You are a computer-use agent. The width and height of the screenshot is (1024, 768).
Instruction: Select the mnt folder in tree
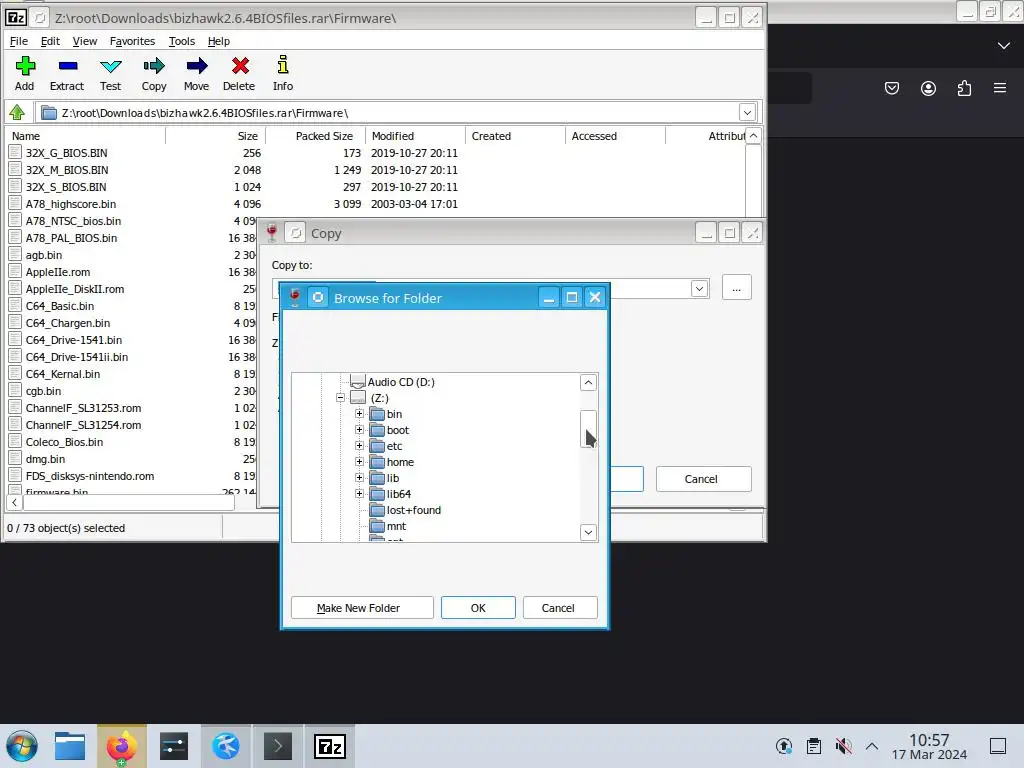point(396,526)
